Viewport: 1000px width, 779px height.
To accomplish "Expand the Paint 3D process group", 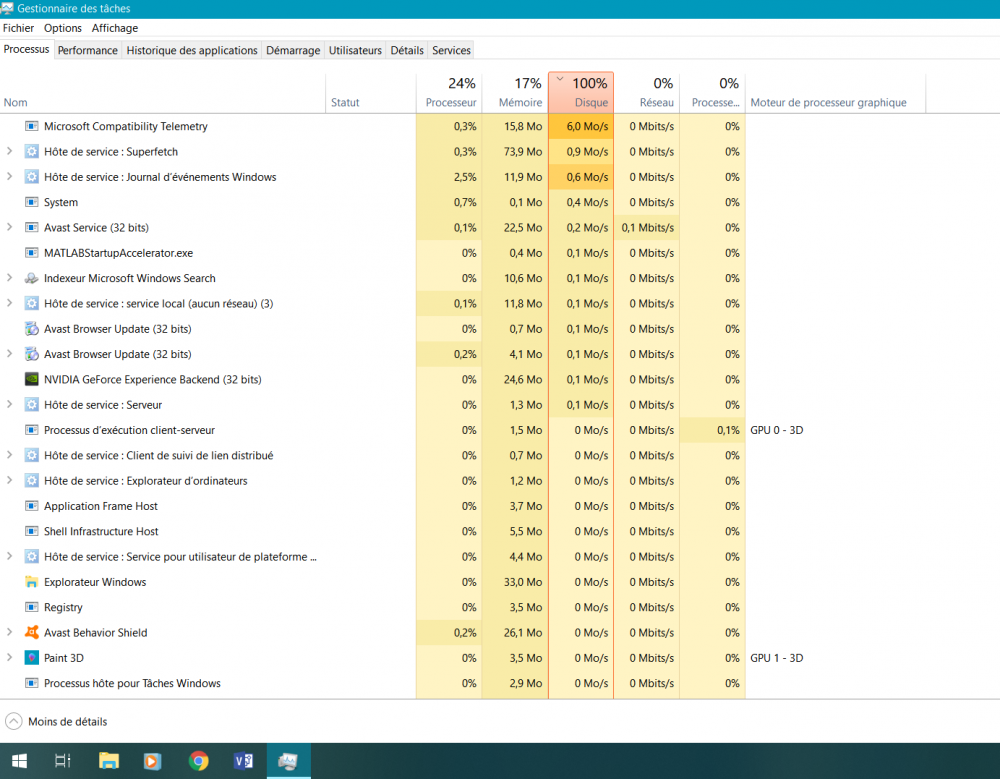I will (9, 658).
